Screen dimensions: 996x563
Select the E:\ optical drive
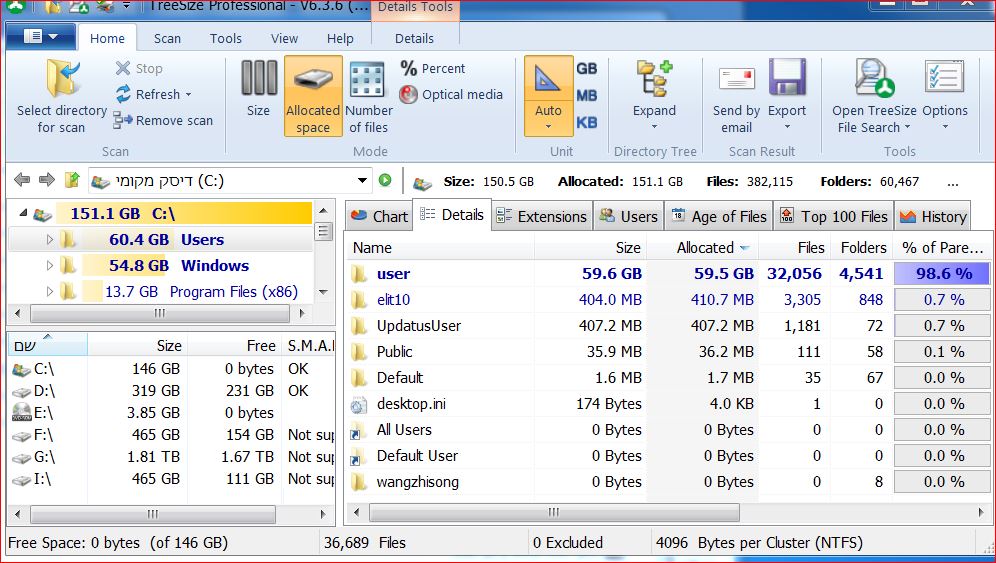pos(172,412)
